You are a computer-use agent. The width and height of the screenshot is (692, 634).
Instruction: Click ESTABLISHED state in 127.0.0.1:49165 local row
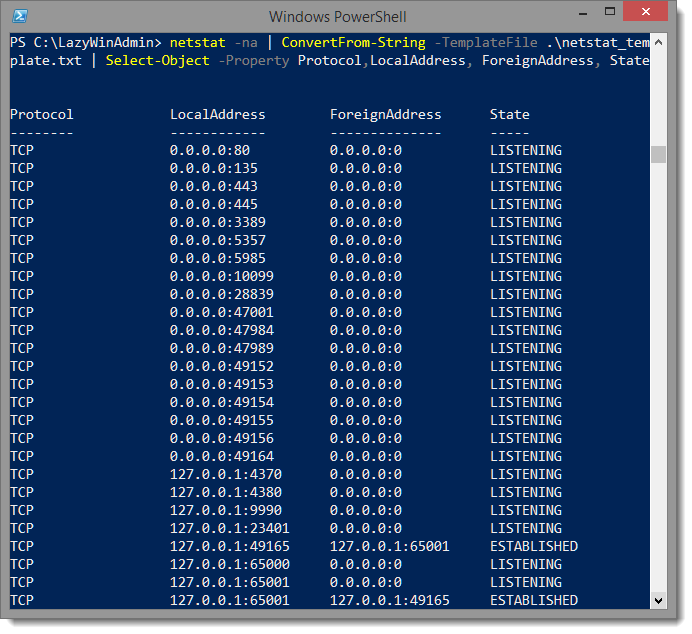coord(534,547)
